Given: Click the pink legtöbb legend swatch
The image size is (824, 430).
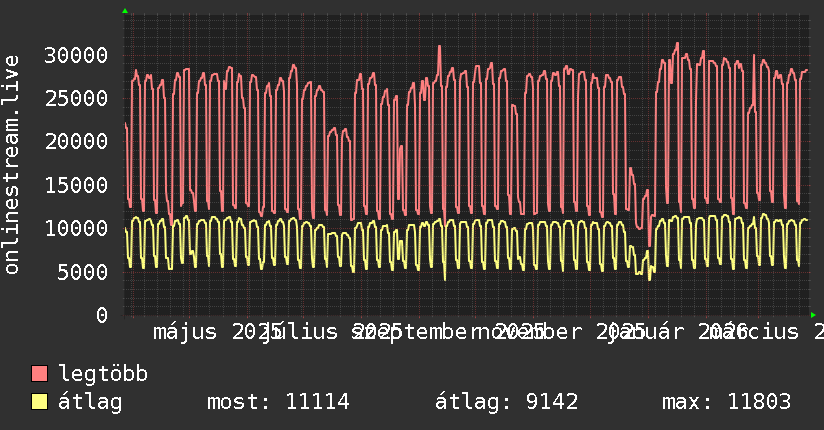Looking at the screenshot, I should click(x=39, y=374).
